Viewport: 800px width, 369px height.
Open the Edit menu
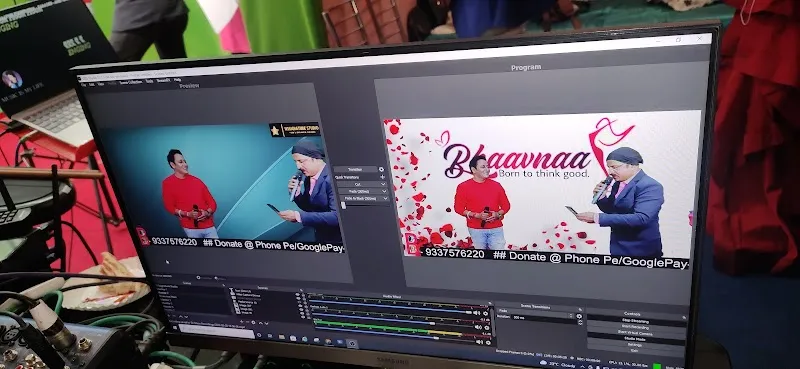92,84
